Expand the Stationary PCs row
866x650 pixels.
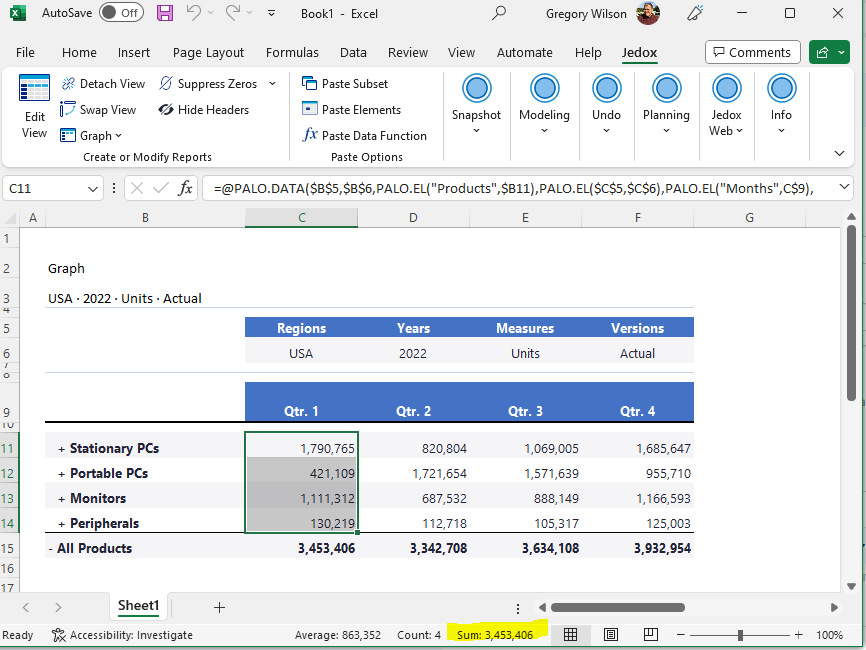[61, 449]
